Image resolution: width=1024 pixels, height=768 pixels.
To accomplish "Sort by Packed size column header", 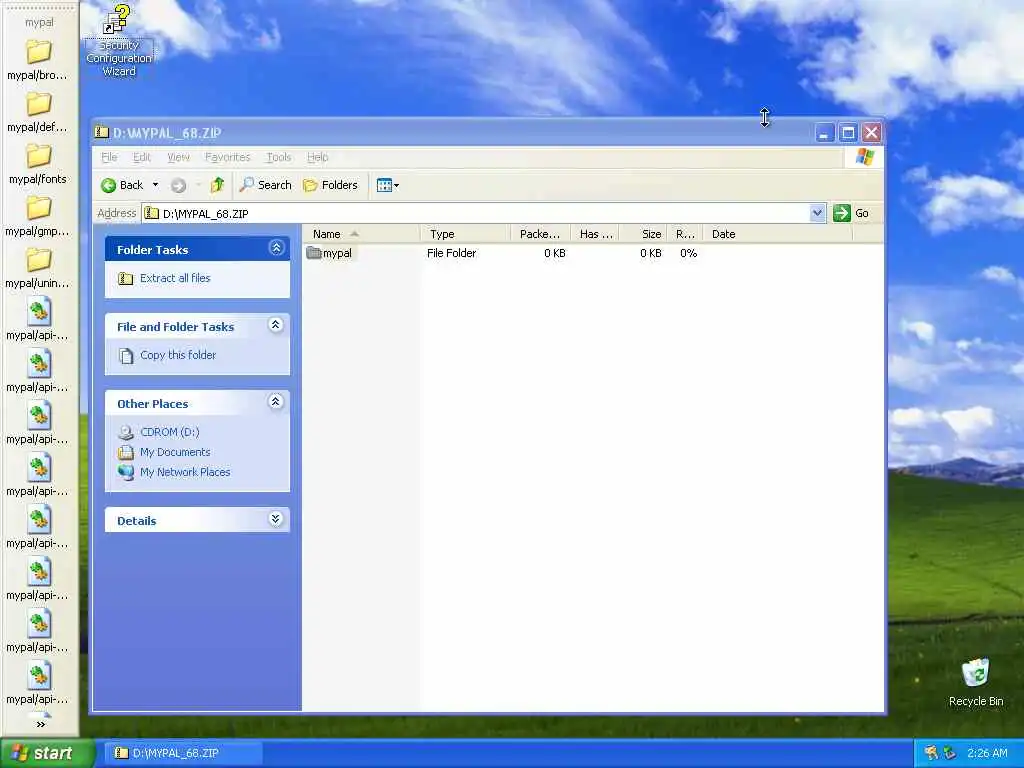I will [x=540, y=234].
